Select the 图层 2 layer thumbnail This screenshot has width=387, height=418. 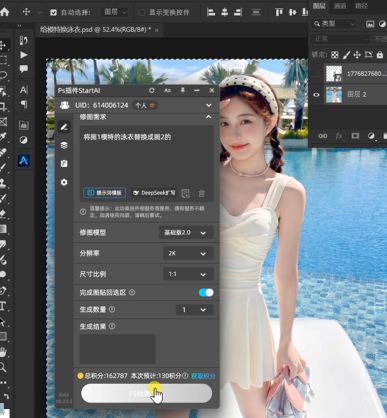[334, 95]
